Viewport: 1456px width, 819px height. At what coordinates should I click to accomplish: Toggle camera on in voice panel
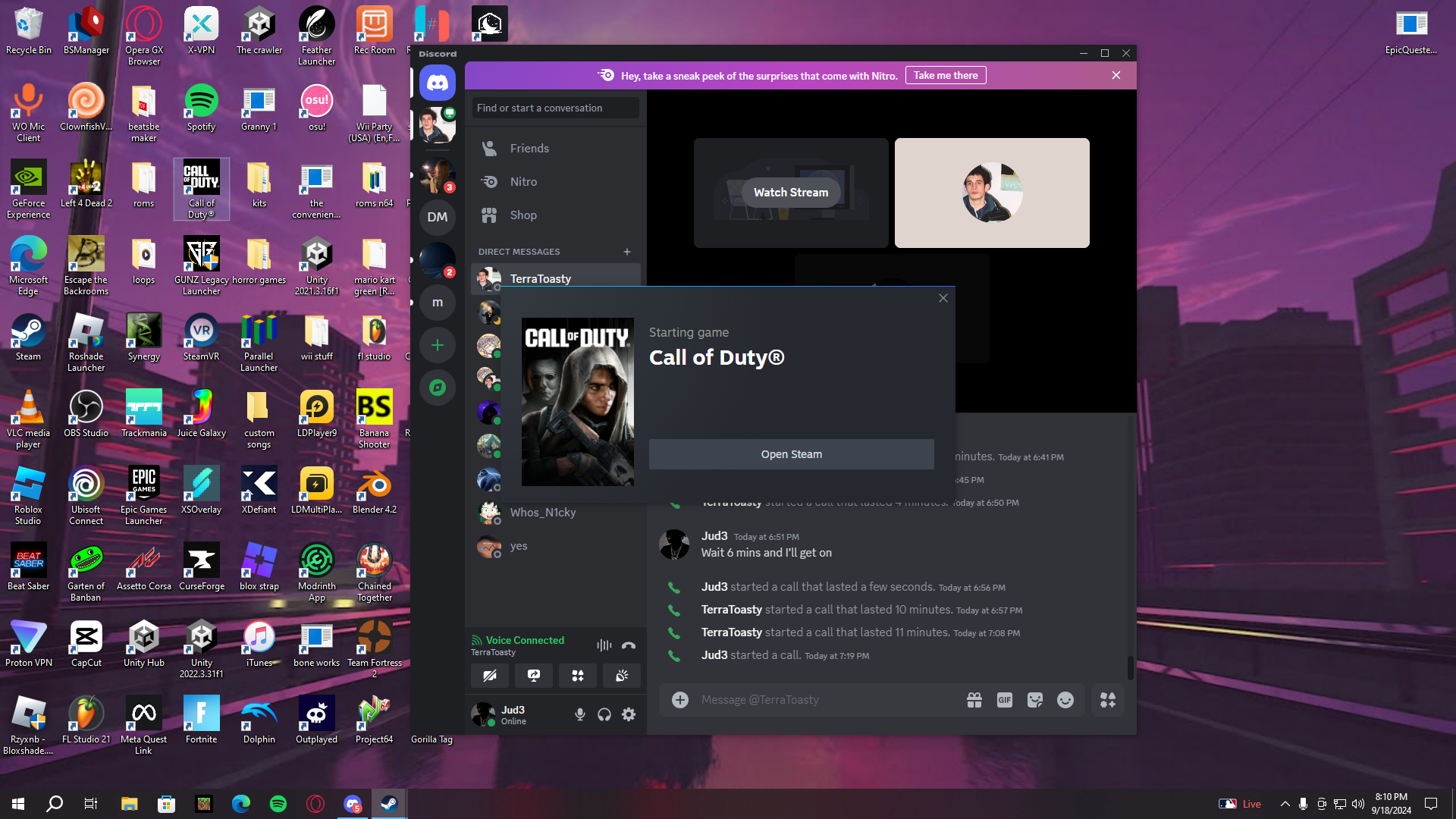(490, 676)
